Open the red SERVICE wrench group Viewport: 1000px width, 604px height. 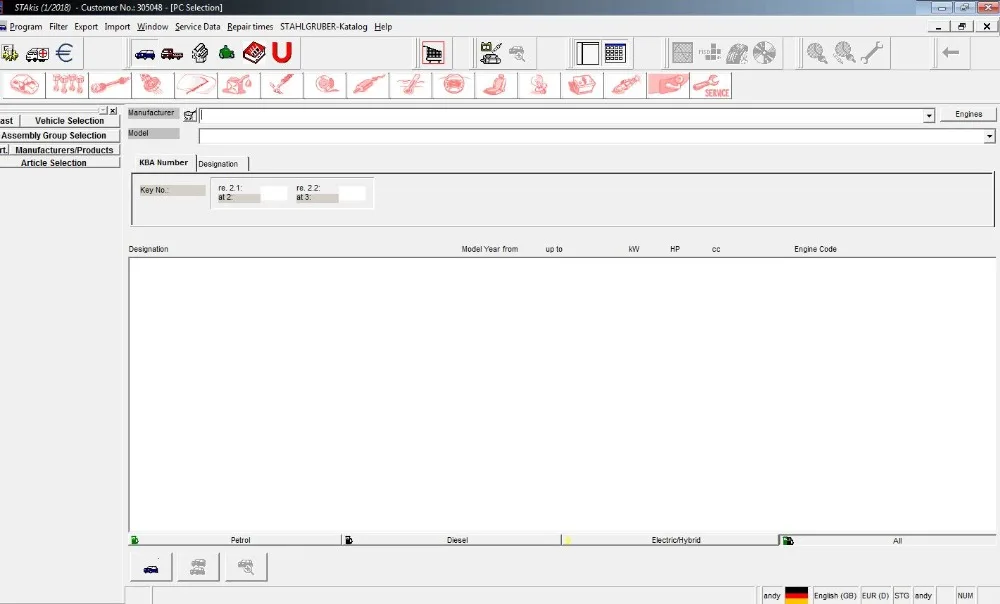[710, 85]
